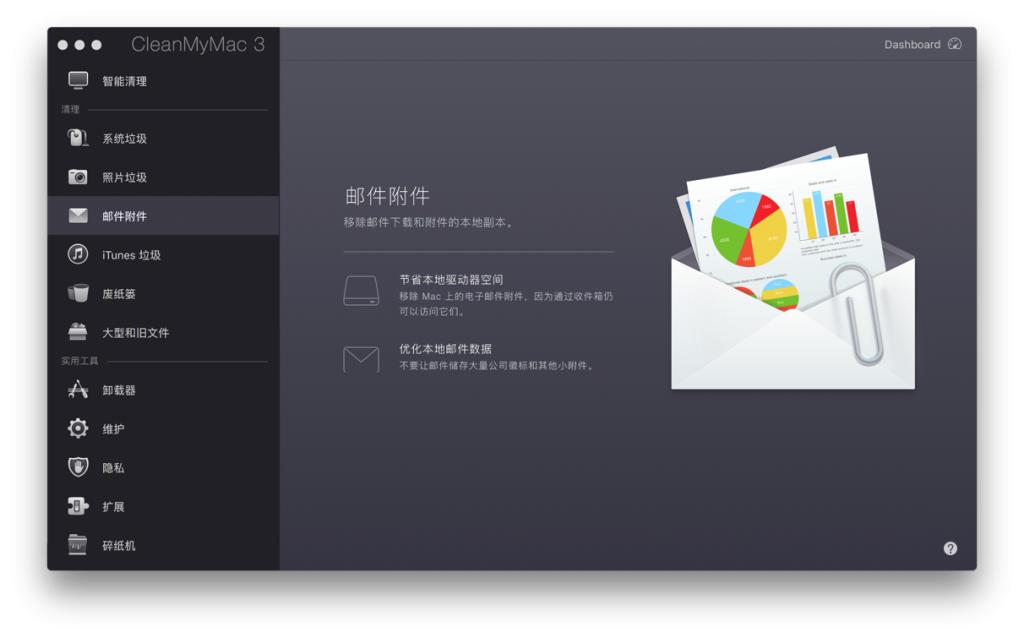Click the envelope icon beside 优化本地邮件数据
The width and height of the screenshot is (1024, 638).
(x=363, y=357)
